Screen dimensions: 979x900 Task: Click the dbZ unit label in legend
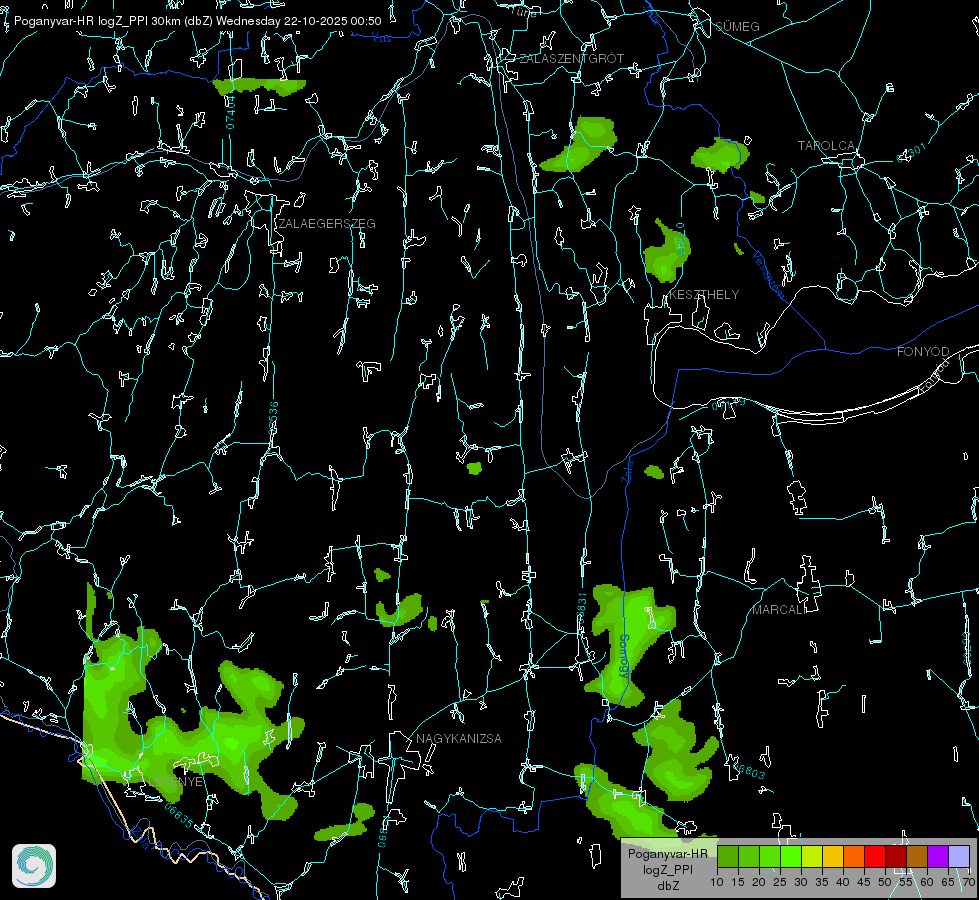point(667,886)
